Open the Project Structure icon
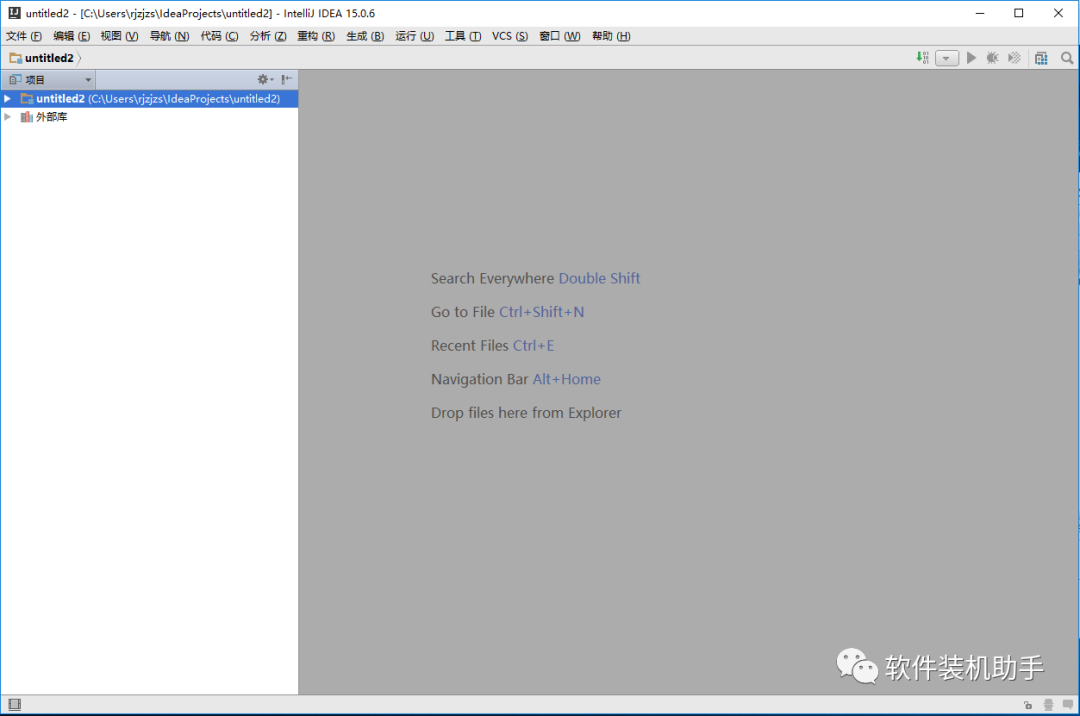1080x716 pixels. [1041, 59]
